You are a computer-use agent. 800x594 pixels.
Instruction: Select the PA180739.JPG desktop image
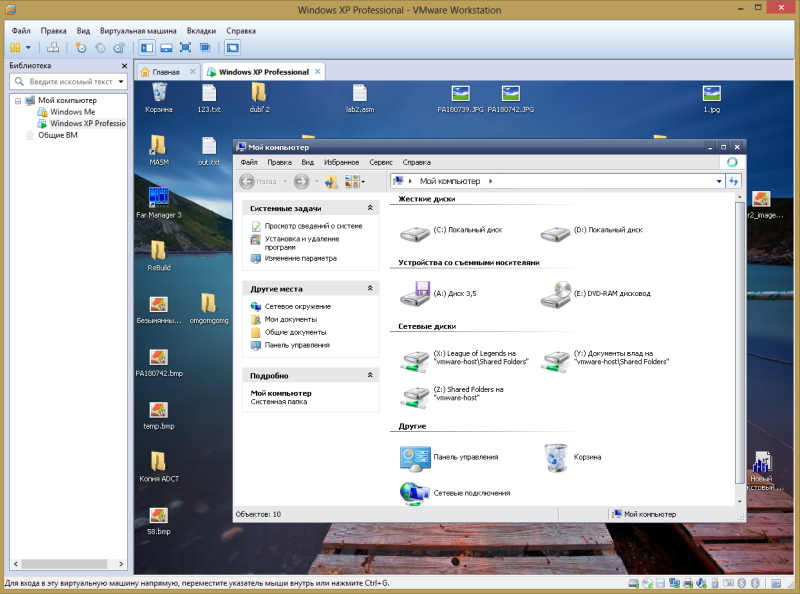(x=460, y=98)
